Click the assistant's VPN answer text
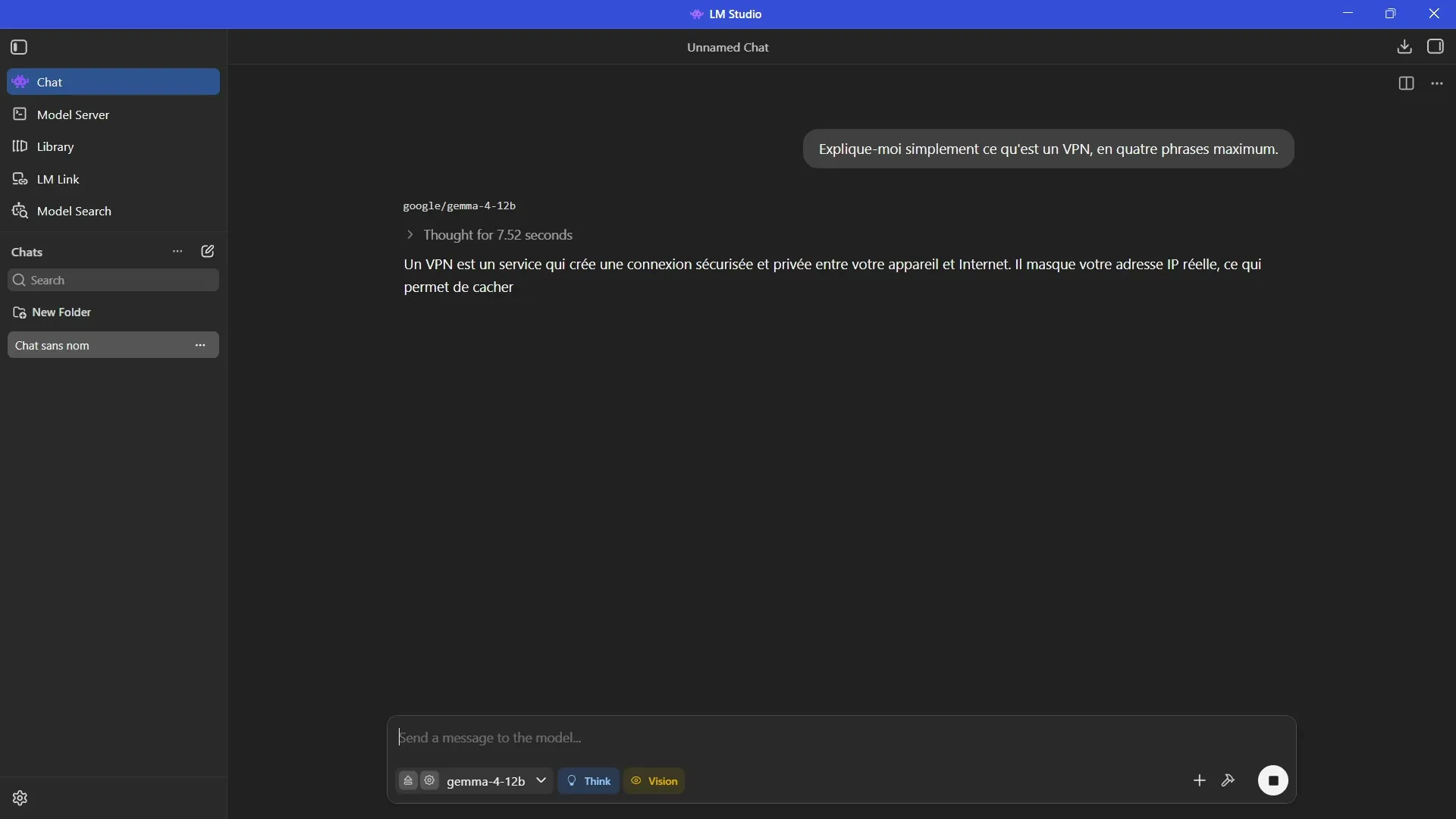 (833, 276)
